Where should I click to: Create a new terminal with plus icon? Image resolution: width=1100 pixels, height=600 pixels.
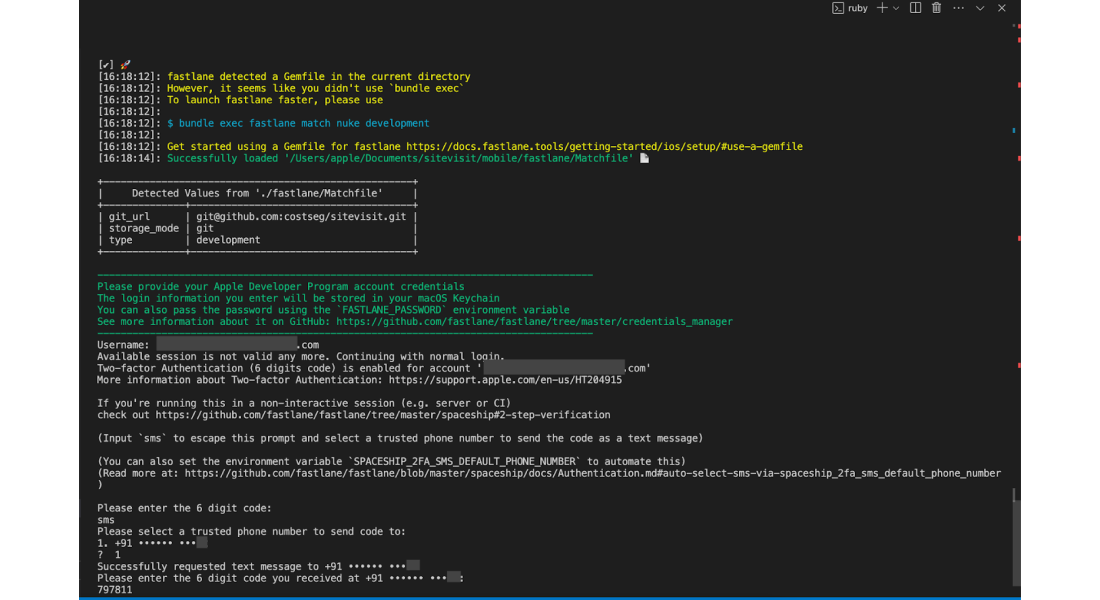(x=882, y=8)
